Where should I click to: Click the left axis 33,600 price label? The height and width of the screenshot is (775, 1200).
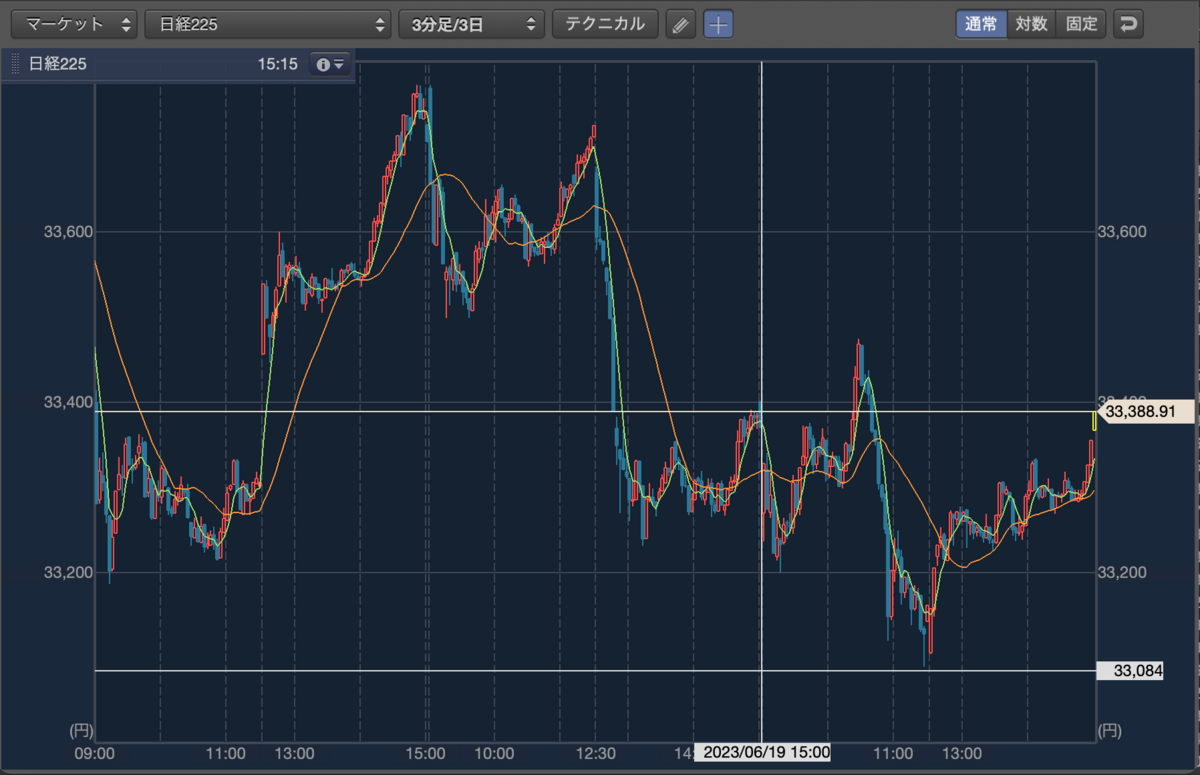tap(69, 232)
